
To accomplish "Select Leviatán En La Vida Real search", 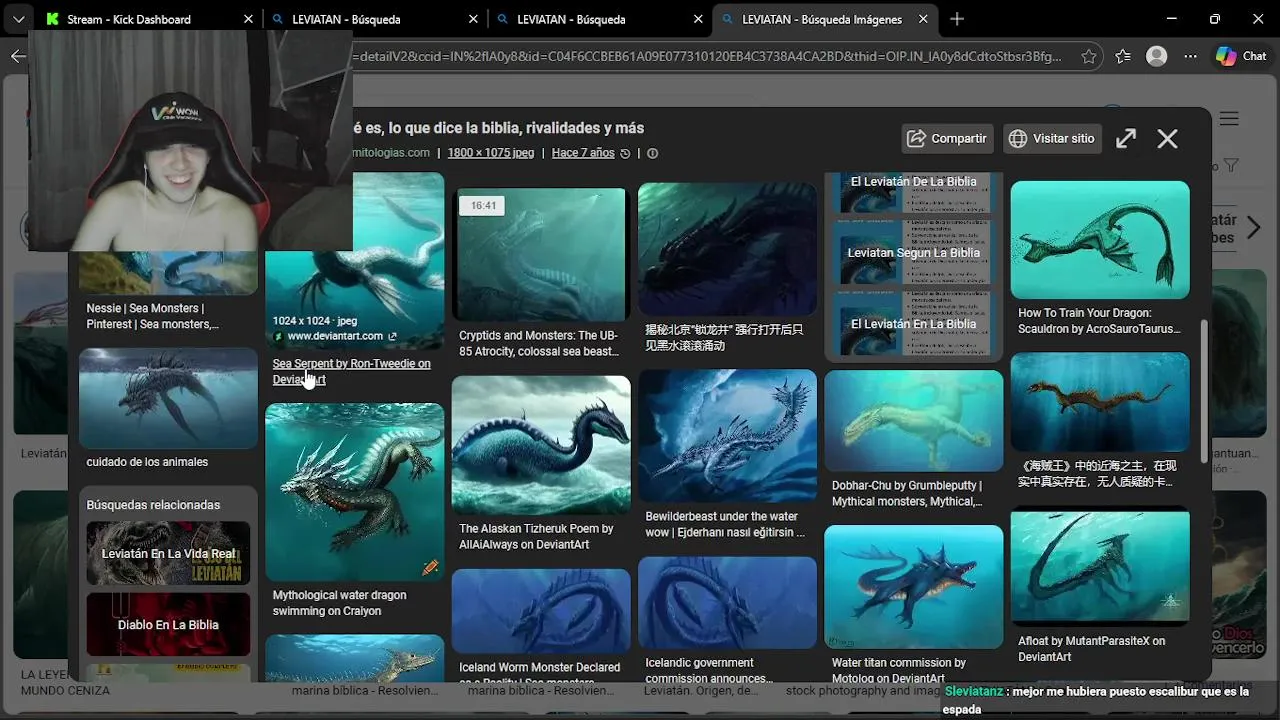I will (x=168, y=553).
